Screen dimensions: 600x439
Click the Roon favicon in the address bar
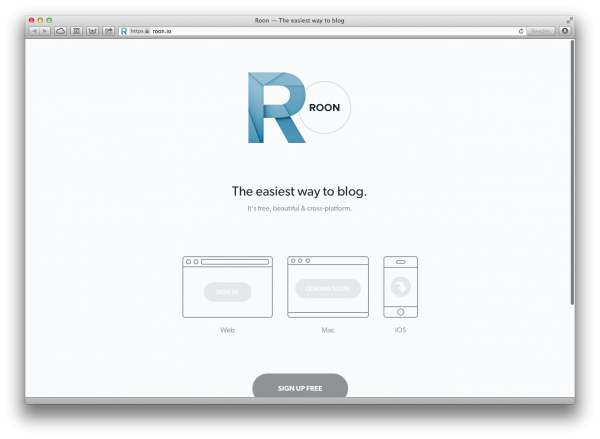click(x=124, y=31)
